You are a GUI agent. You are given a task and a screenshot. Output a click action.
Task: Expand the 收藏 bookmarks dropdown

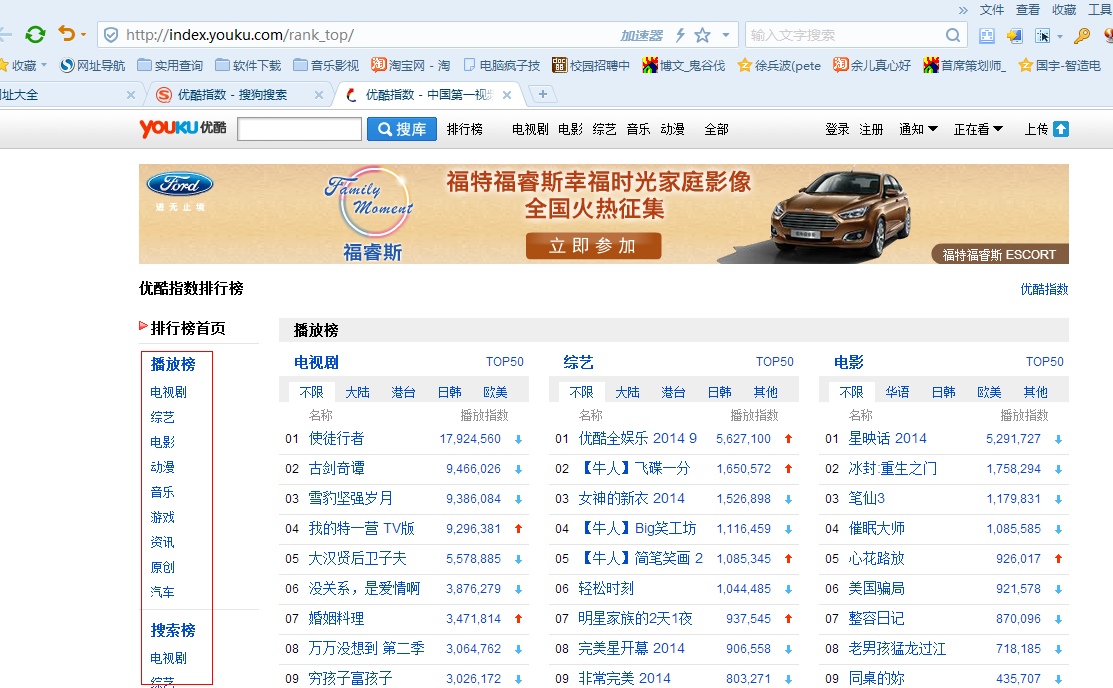44,65
